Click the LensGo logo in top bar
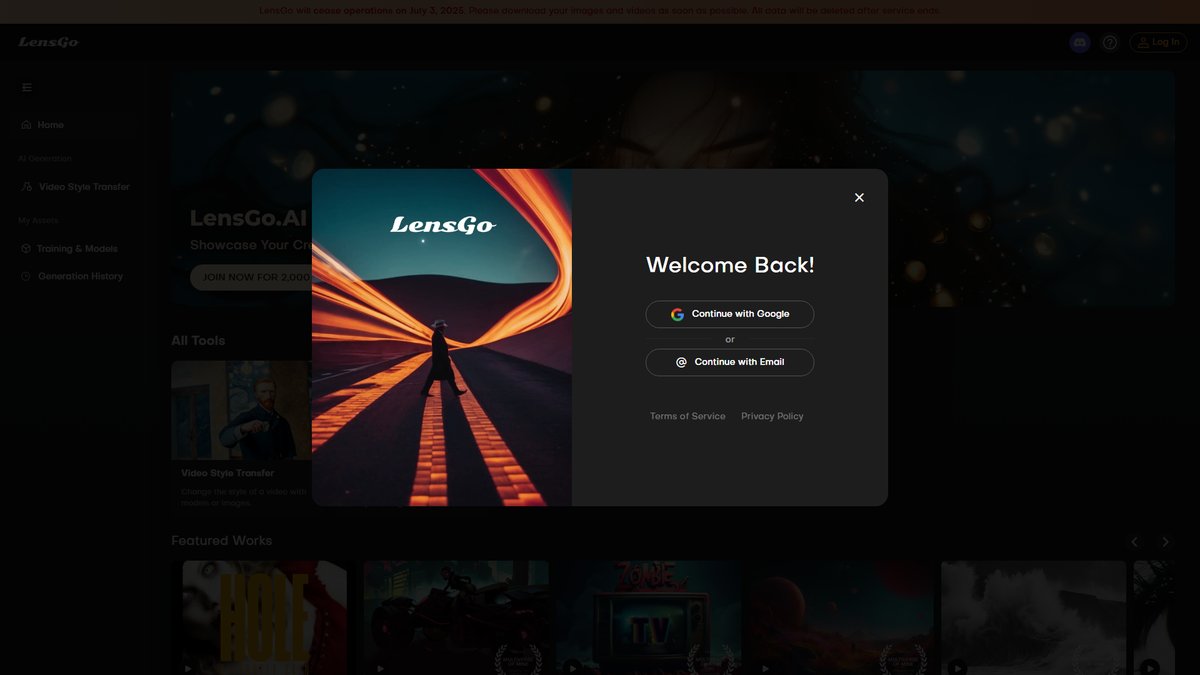This screenshot has width=1200, height=675. tap(48, 42)
